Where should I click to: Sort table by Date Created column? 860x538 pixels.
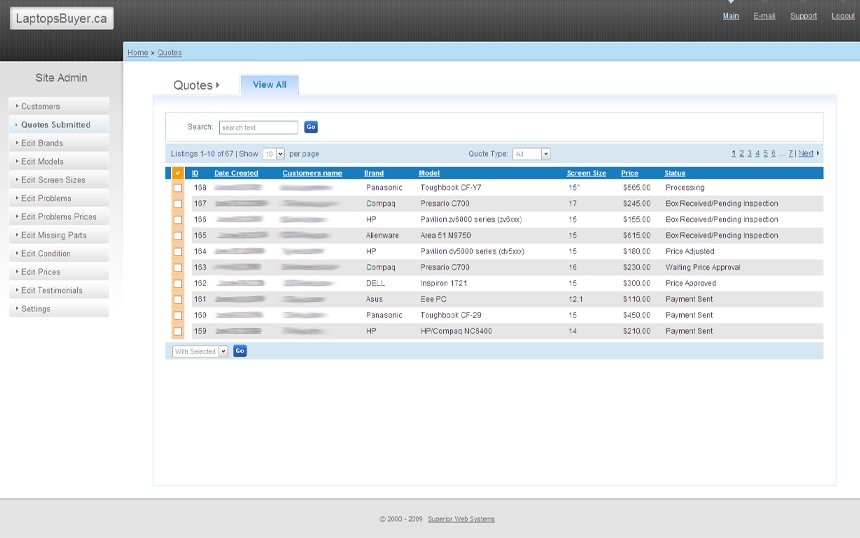click(x=236, y=173)
